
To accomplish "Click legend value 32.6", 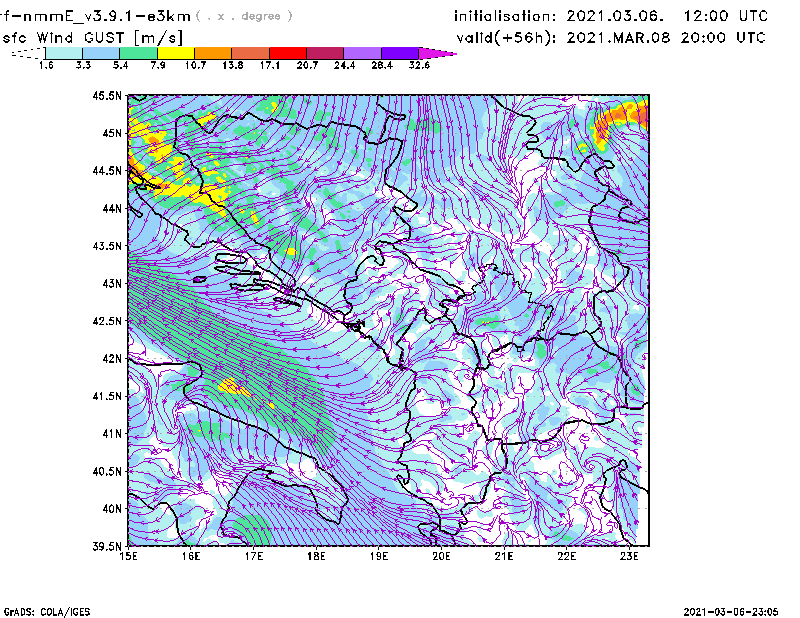I will click(x=419, y=65).
